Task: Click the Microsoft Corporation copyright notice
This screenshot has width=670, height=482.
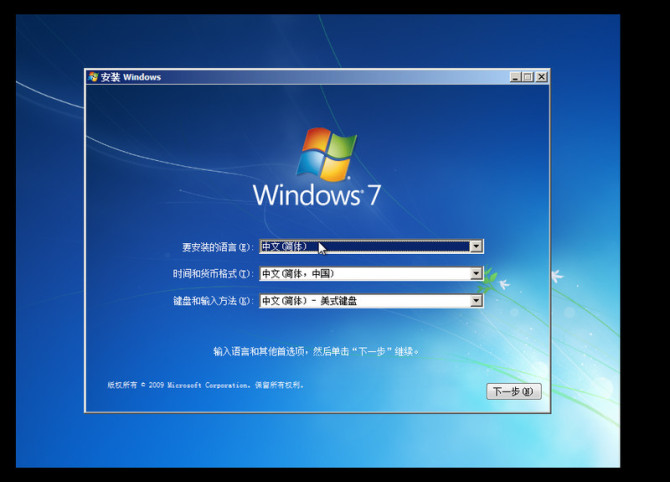Action: coord(205,384)
